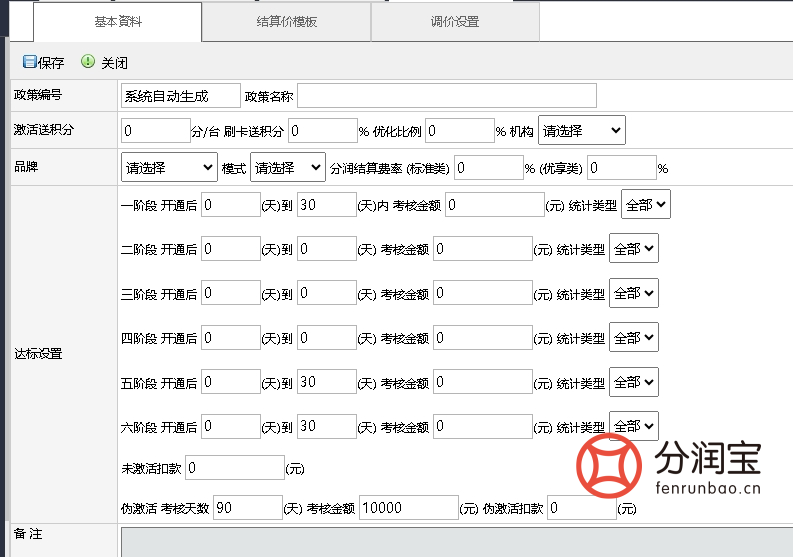Open the 调价设置 tab
Image resolution: width=793 pixels, height=557 pixels.
pyautogui.click(x=455, y=22)
